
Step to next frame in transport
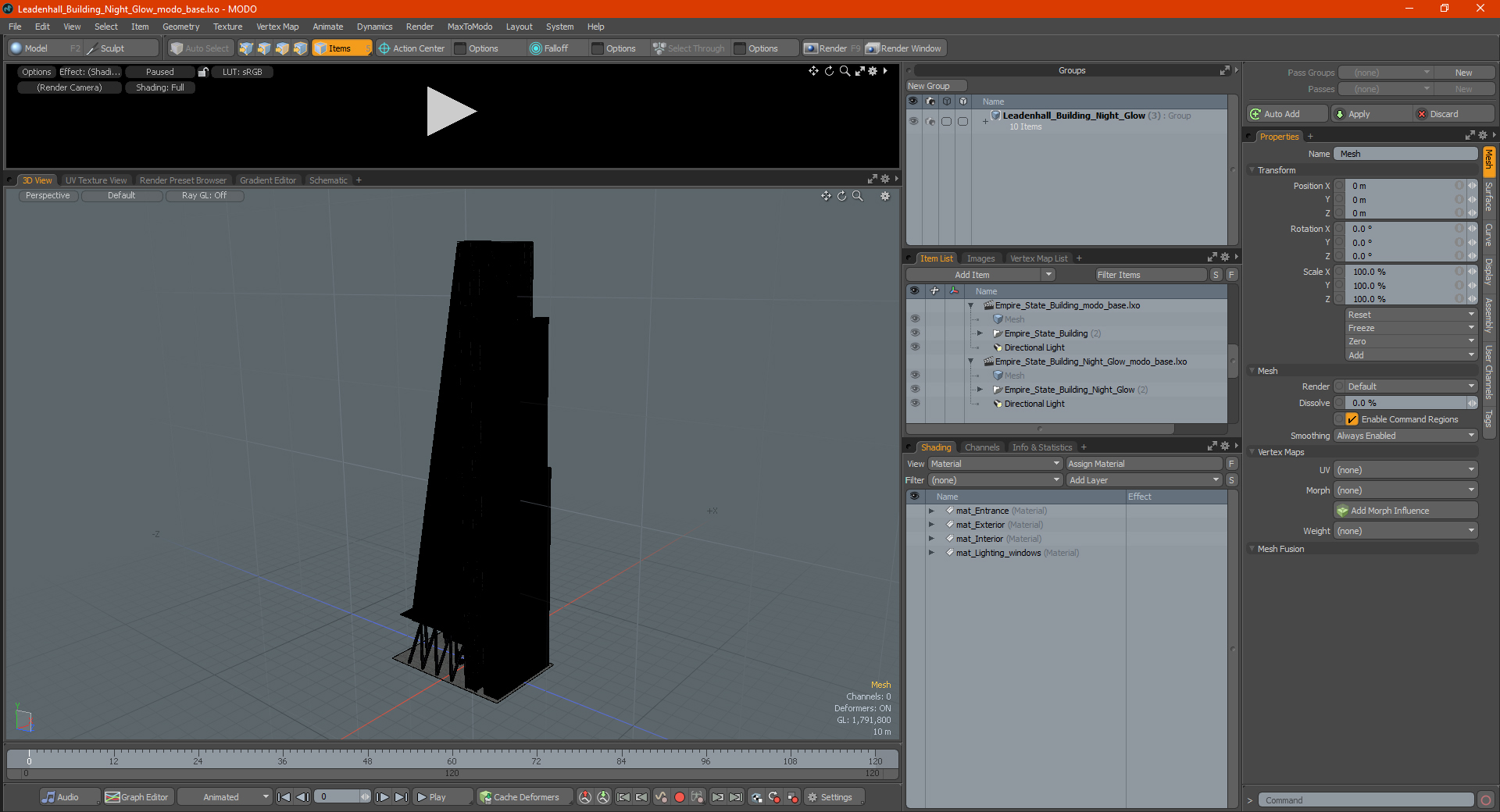point(382,797)
